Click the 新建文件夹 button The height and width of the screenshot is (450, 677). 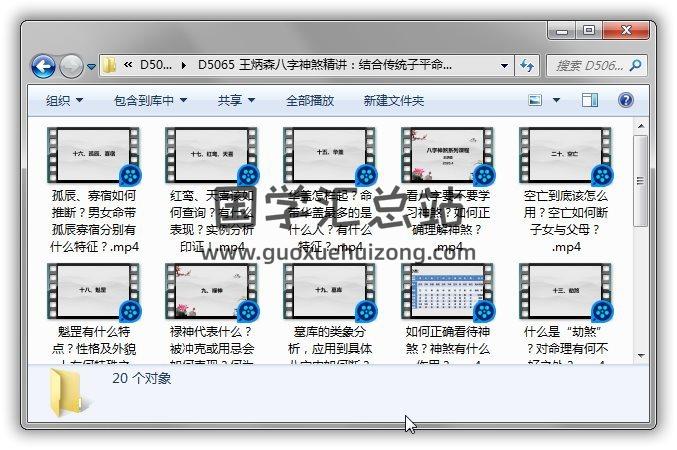coord(394,101)
